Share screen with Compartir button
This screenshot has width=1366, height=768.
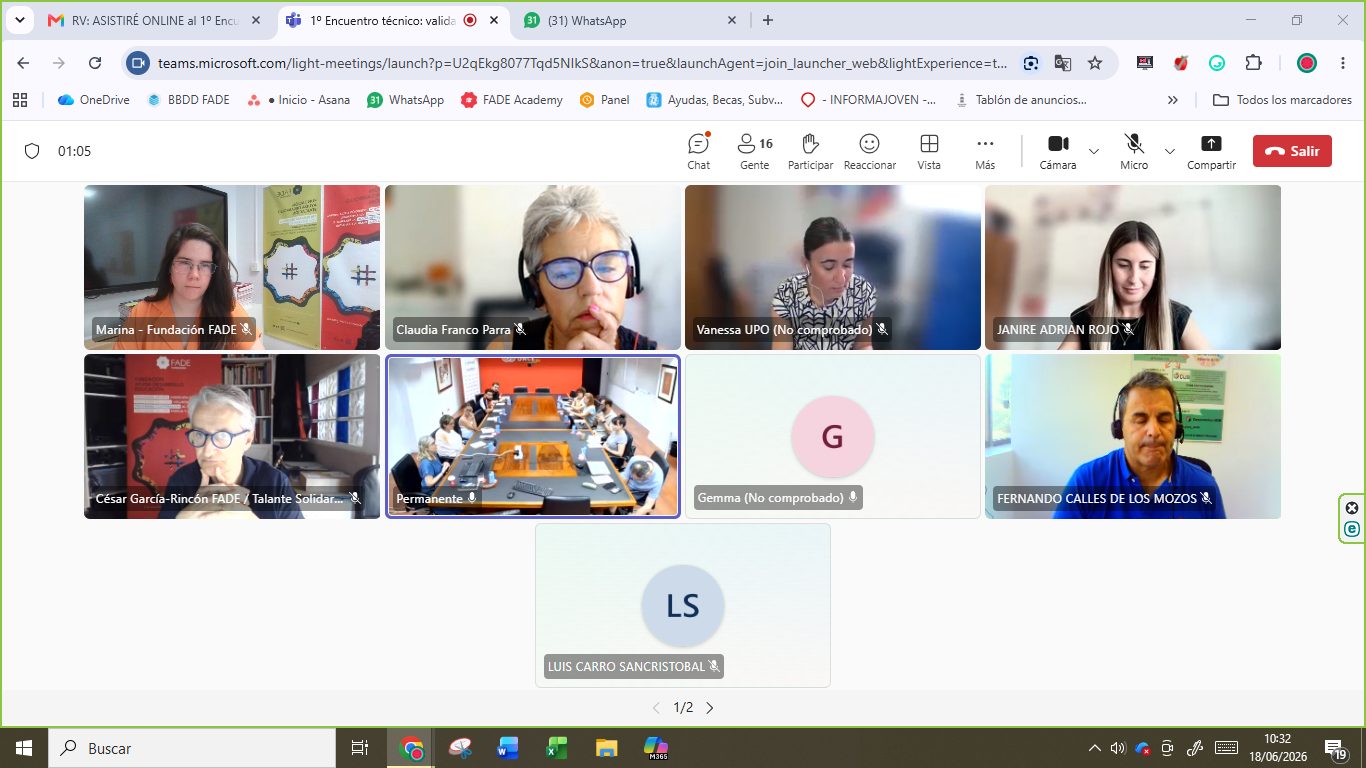[1211, 151]
